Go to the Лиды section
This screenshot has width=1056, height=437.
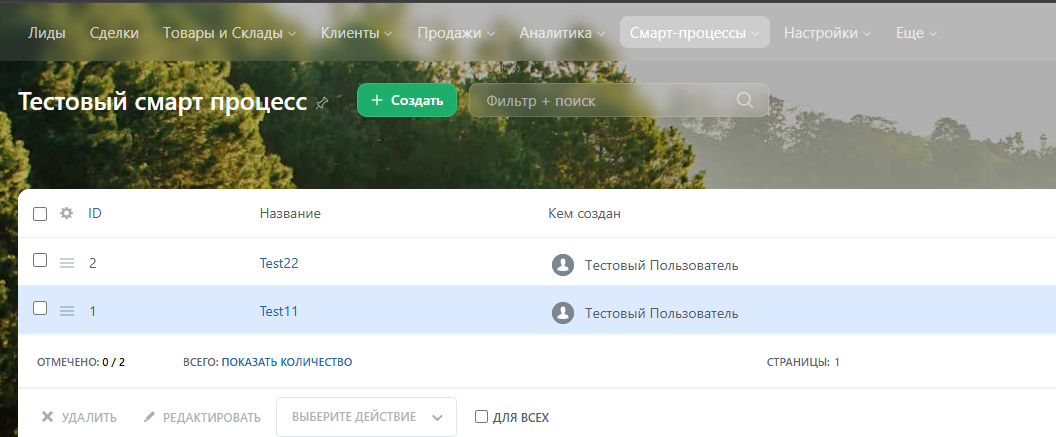click(x=46, y=33)
